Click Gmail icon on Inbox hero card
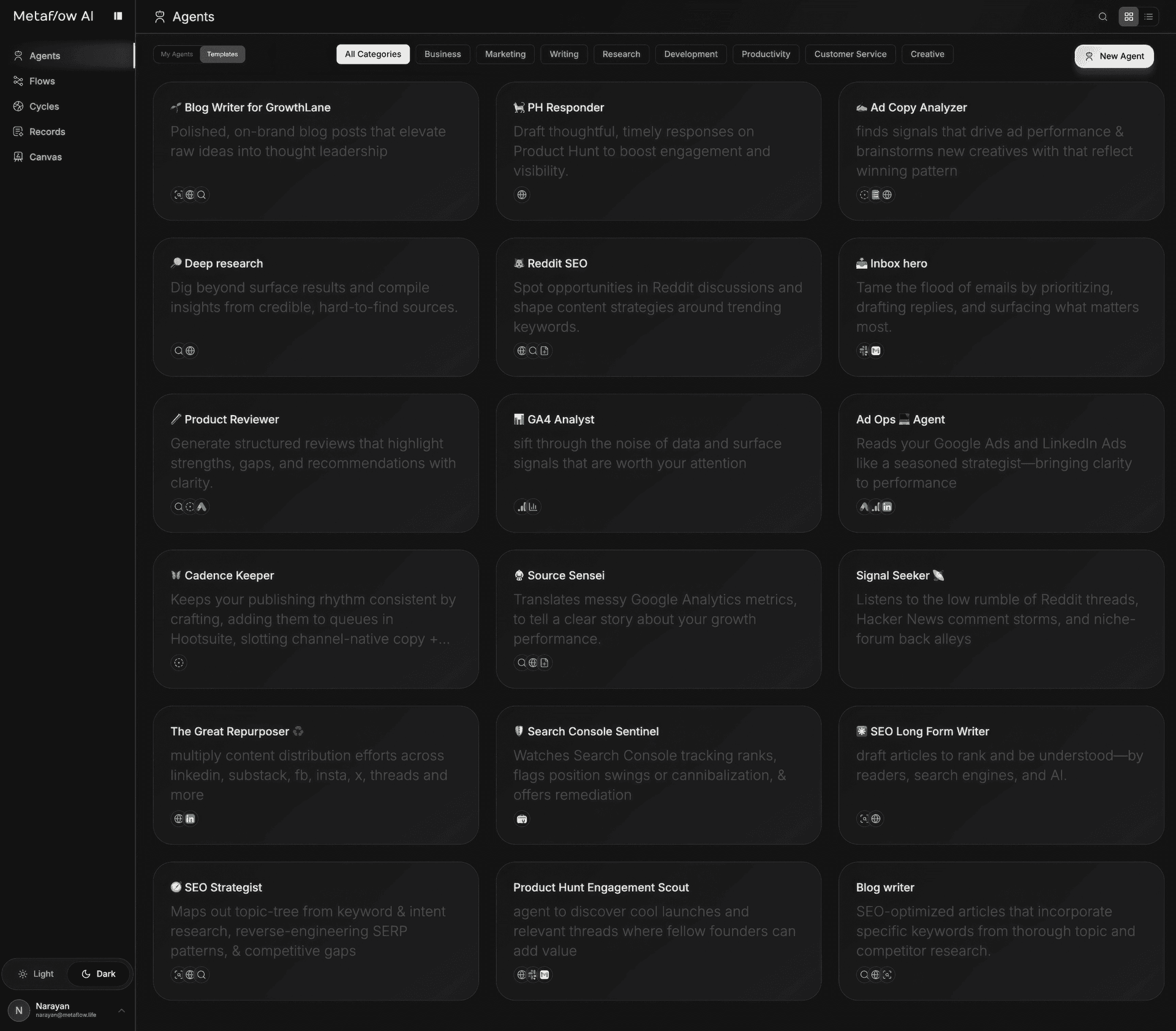Screen dimensions: 1176x1031 click(x=876, y=351)
